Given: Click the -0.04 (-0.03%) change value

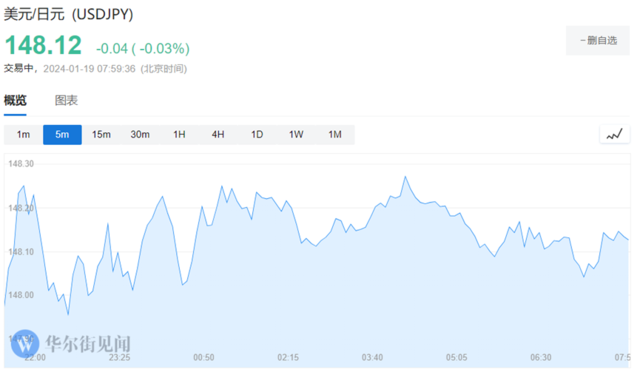Looking at the screenshot, I should tap(143, 49).
